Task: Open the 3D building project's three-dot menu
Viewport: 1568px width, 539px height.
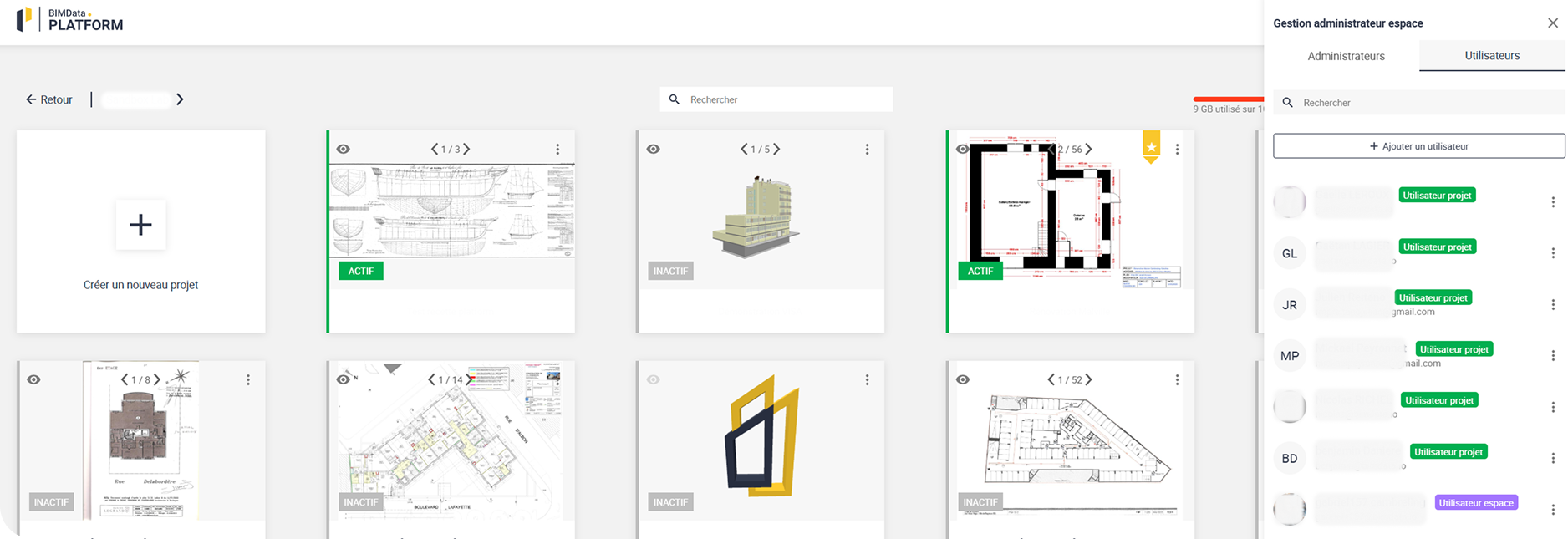Action: 867,150
